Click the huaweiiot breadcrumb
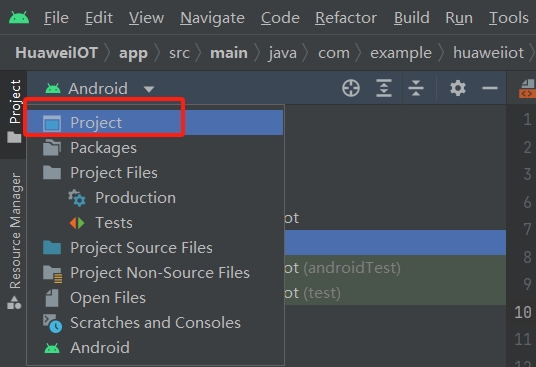Image resolution: width=536 pixels, height=367 pixels. tap(488, 53)
